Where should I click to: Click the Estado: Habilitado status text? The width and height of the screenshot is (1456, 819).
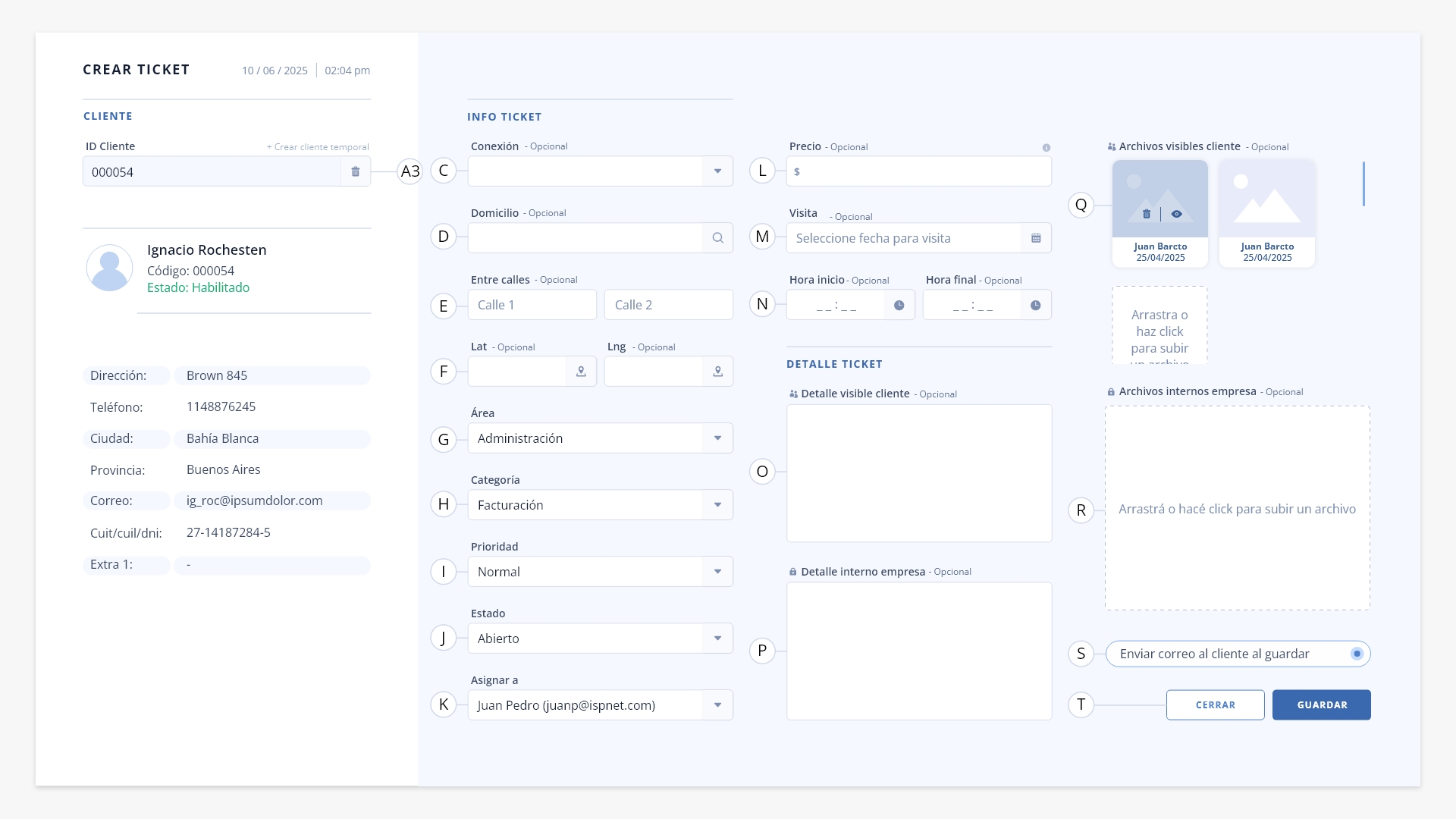point(198,287)
